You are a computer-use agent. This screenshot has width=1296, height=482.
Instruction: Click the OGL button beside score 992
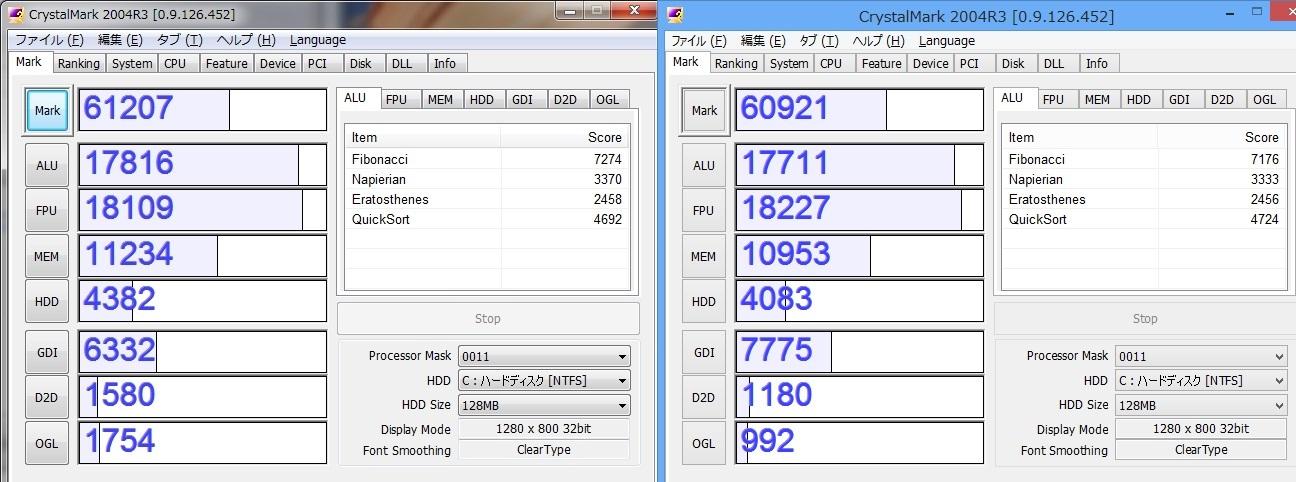[x=704, y=443]
